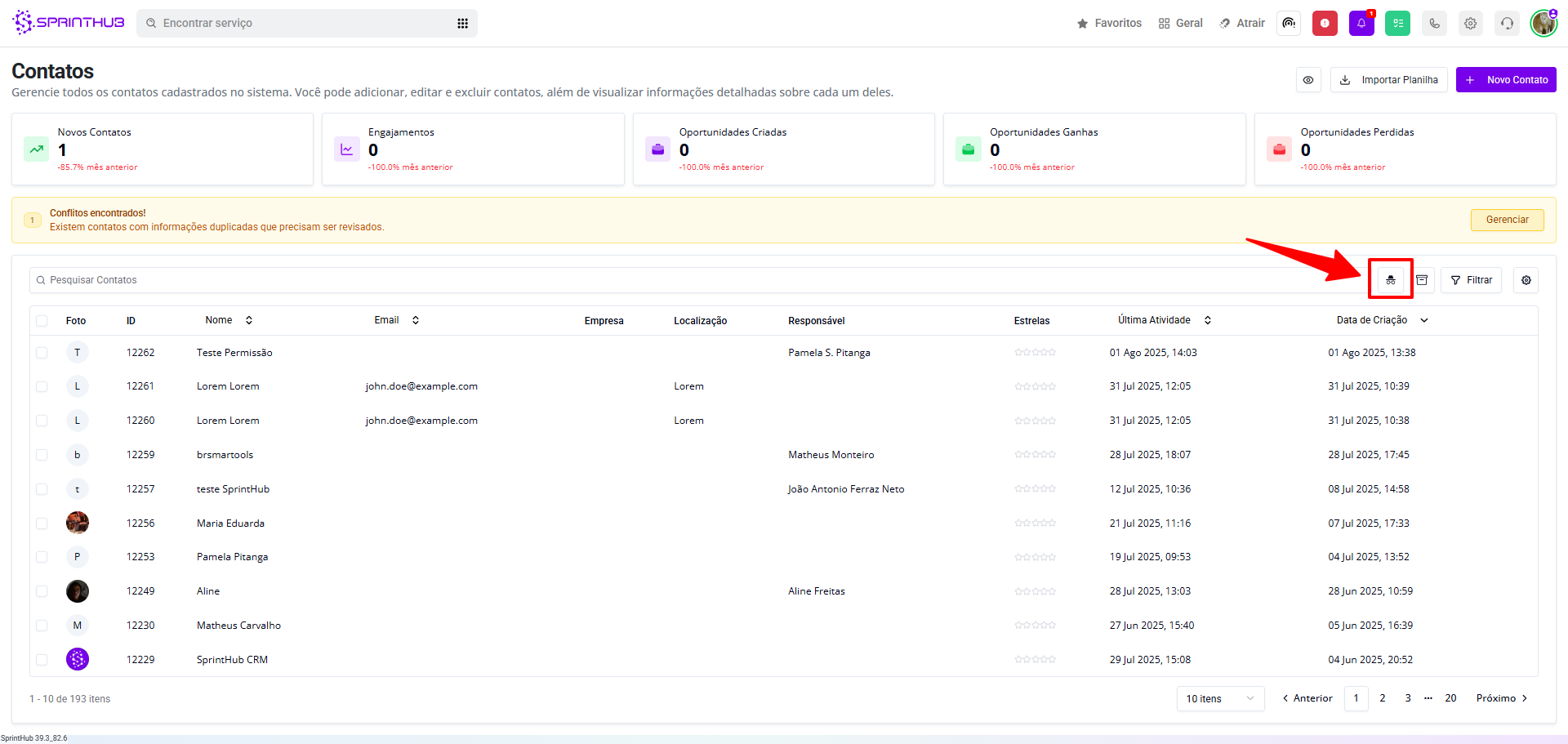
Task: Check the box for Teste Permissão row
Action: click(x=42, y=353)
